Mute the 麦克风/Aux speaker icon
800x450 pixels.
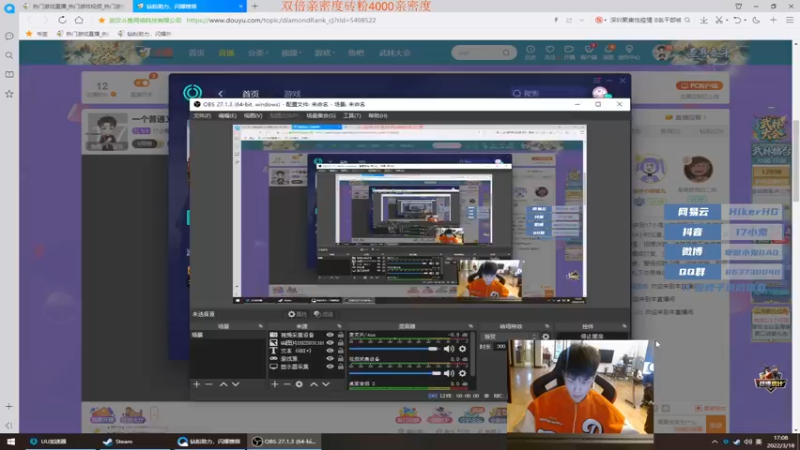[x=448, y=349]
